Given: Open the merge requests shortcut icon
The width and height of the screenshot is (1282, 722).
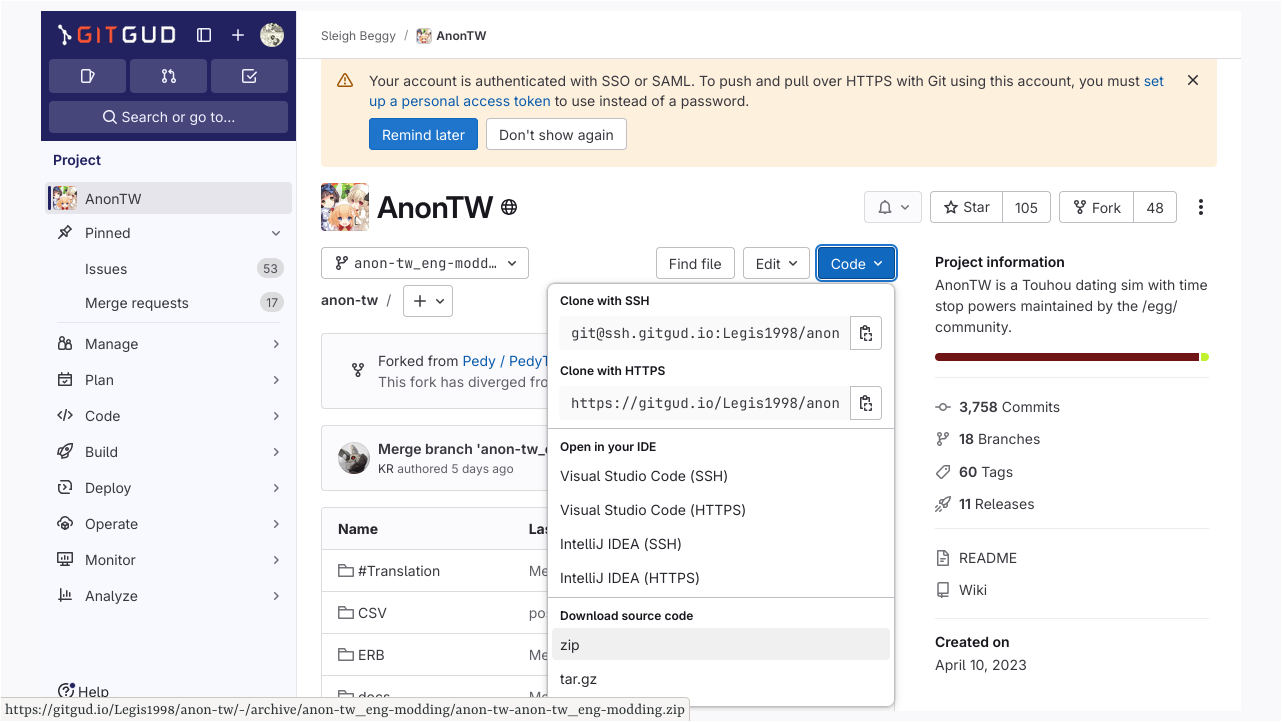Looking at the screenshot, I should pos(168,76).
